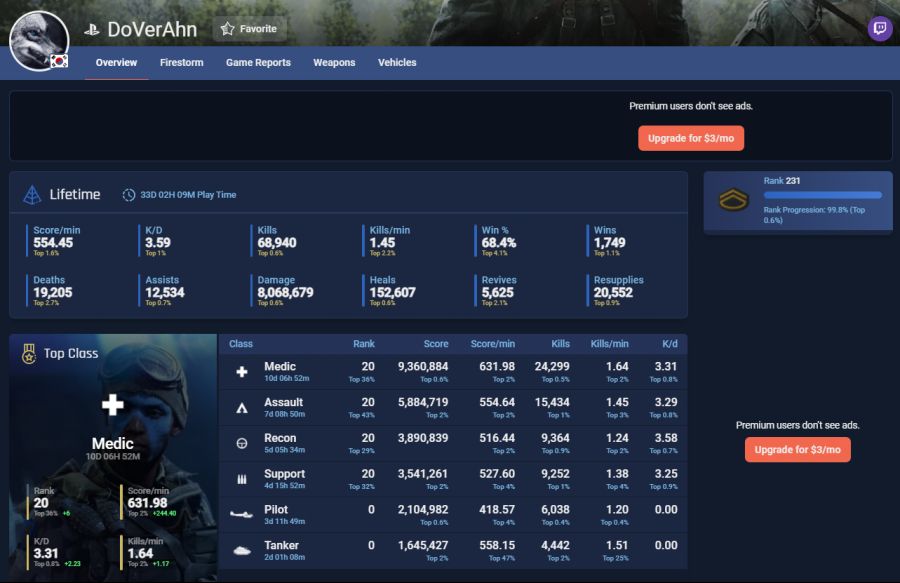Click the Twitch icon in top right
900x583 pixels.
click(880, 28)
